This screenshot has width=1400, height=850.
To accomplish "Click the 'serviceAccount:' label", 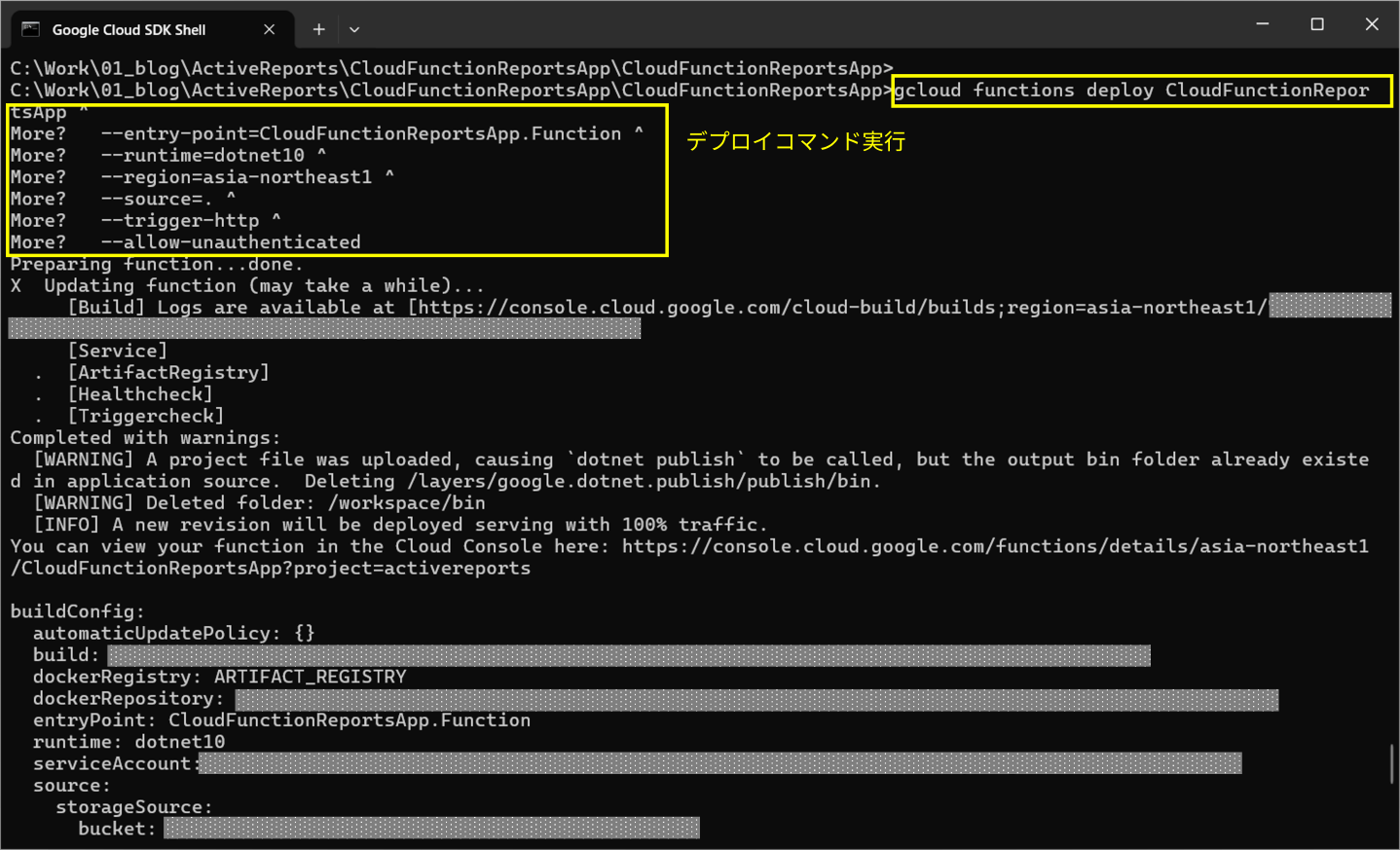I will 117,763.
